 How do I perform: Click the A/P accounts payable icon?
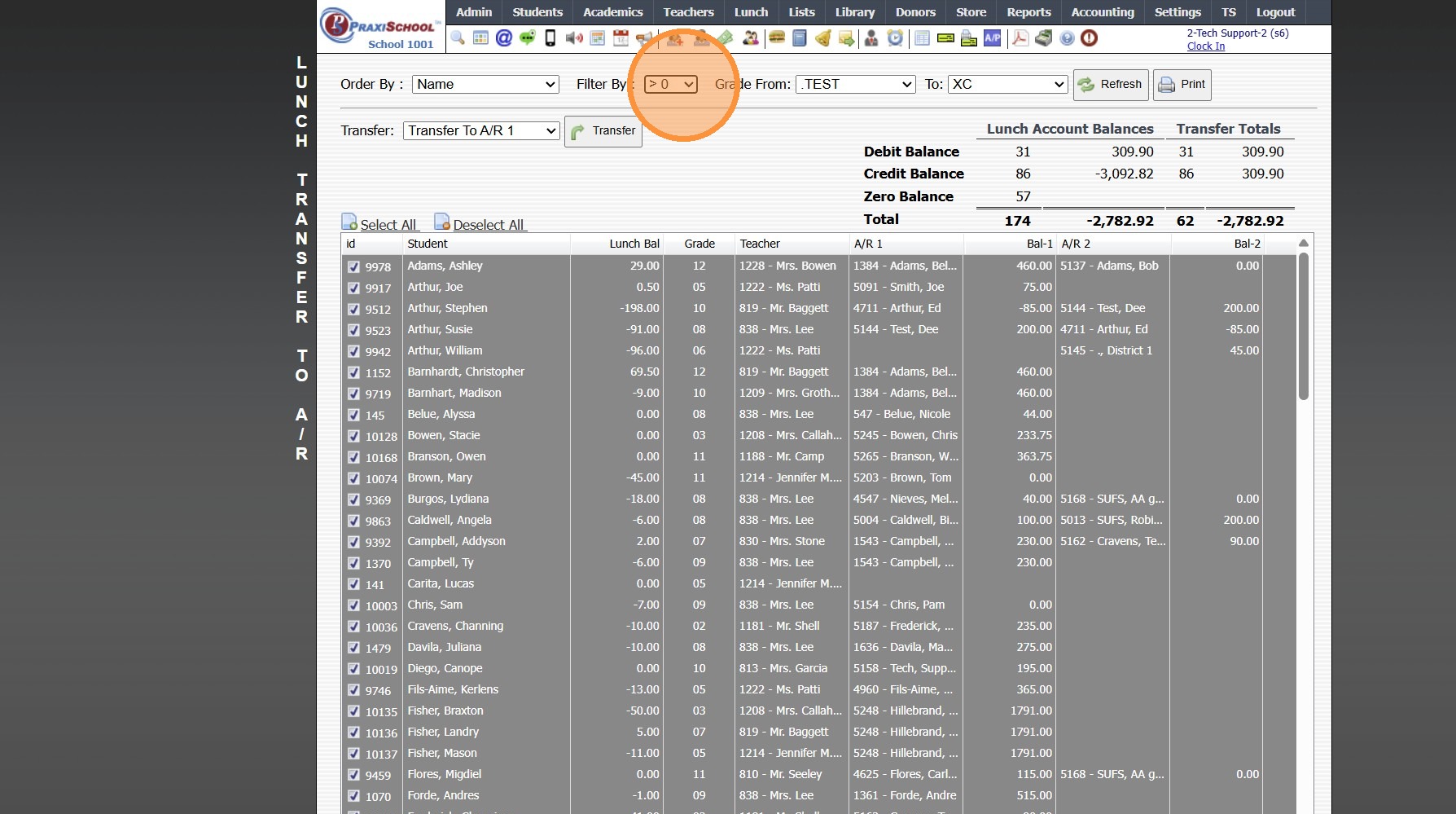(x=993, y=38)
